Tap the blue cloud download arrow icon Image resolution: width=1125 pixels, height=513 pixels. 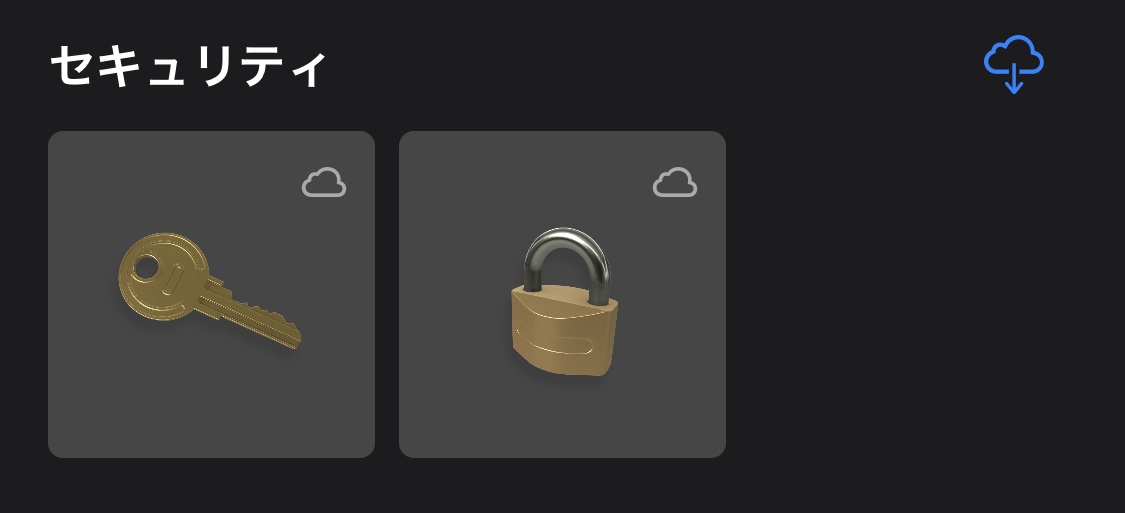pos(1013,64)
